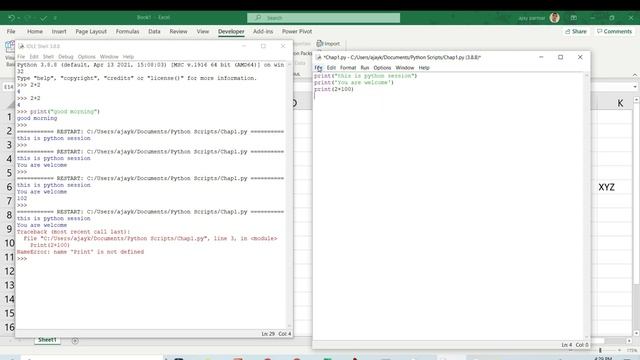Open Edit menu in Chap1.py editor

331,68
